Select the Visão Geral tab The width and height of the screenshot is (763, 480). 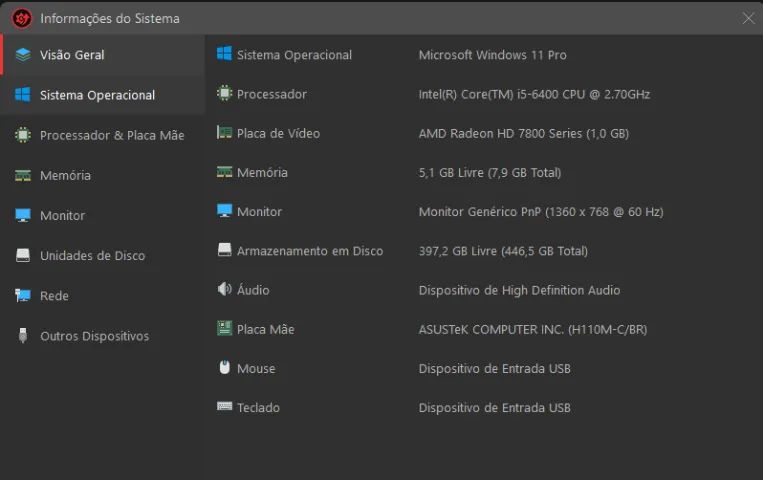102,55
